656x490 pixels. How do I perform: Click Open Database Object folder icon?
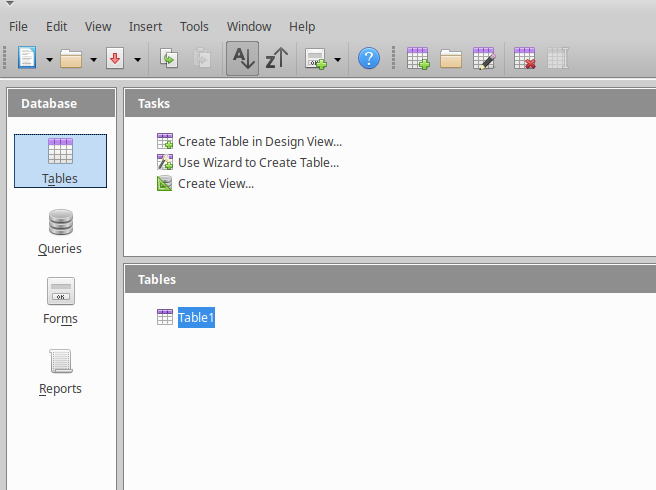451,59
